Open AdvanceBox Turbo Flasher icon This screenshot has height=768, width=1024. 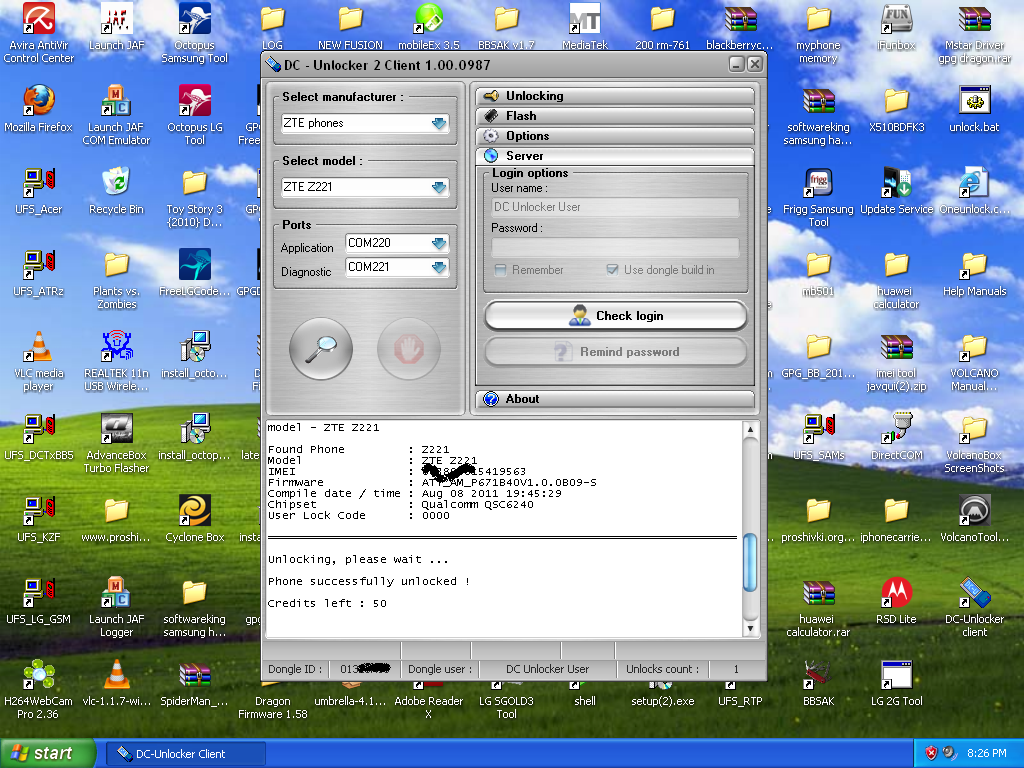click(116, 443)
